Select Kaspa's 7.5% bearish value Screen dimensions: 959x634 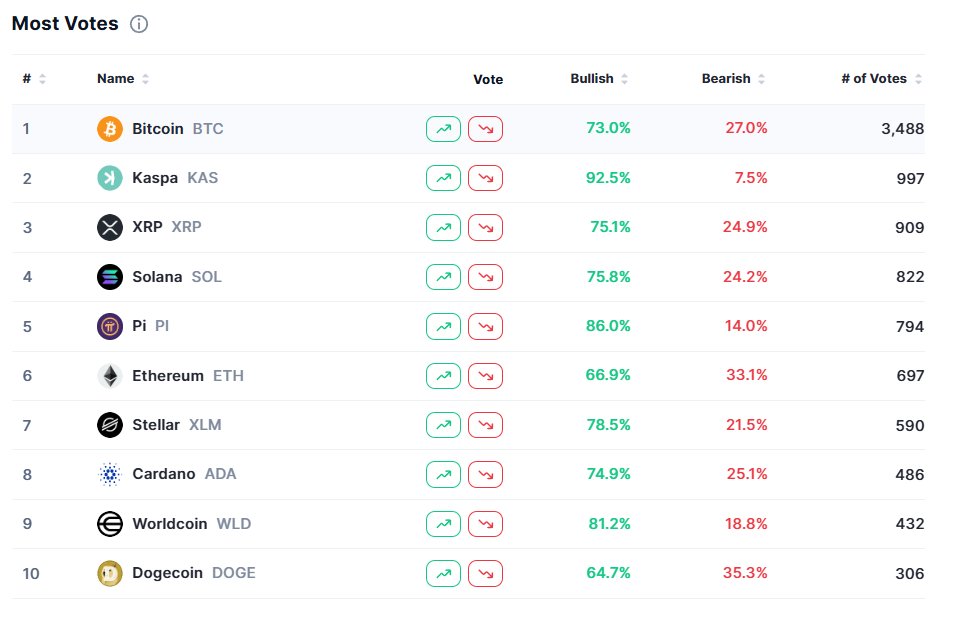pos(751,178)
